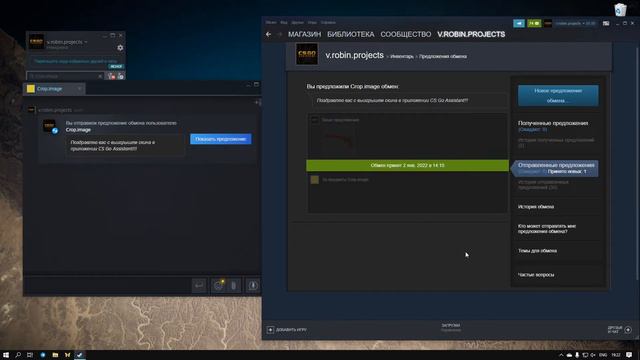640x360 pixels.
Task: Open the Инвентарь breadcrumb link
Action: [x=402, y=56]
